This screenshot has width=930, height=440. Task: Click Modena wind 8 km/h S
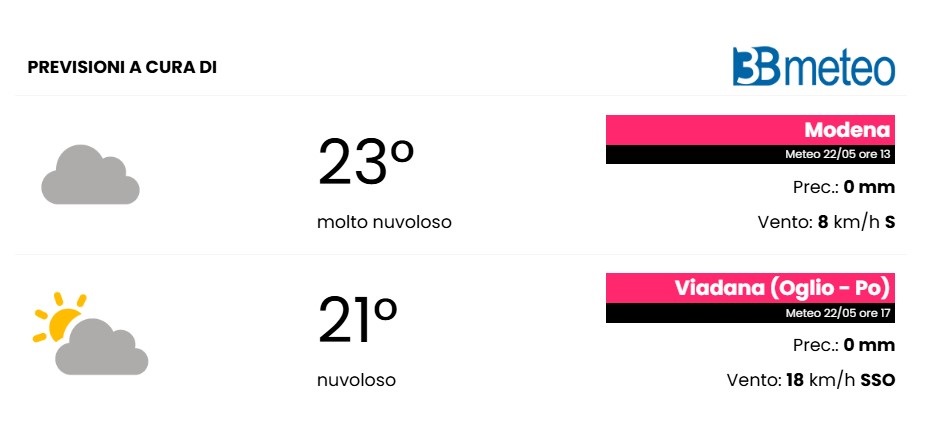pyautogui.click(x=826, y=222)
